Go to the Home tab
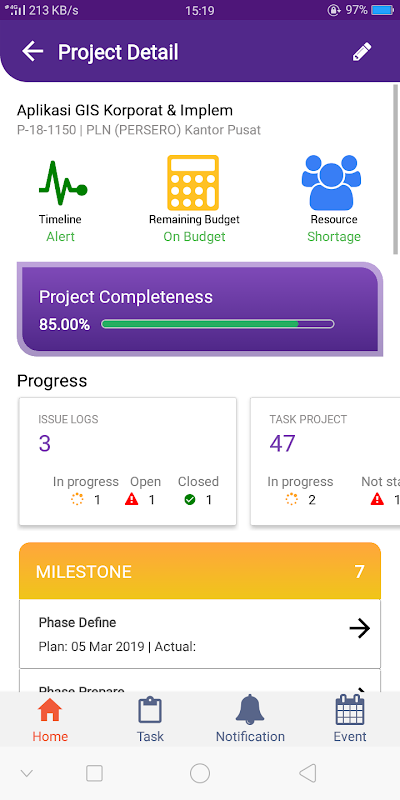The width and height of the screenshot is (400, 800). [50, 720]
